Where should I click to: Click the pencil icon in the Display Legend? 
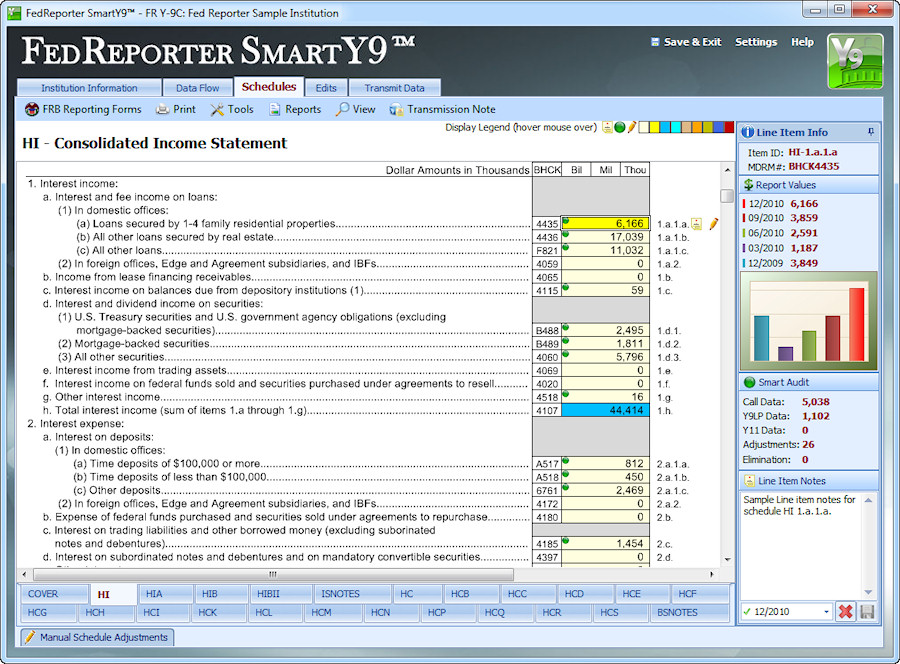(x=631, y=127)
